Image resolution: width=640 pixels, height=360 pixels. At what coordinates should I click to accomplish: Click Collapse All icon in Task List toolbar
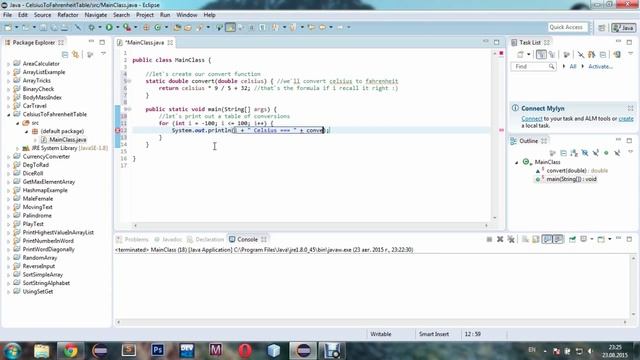tap(602, 54)
